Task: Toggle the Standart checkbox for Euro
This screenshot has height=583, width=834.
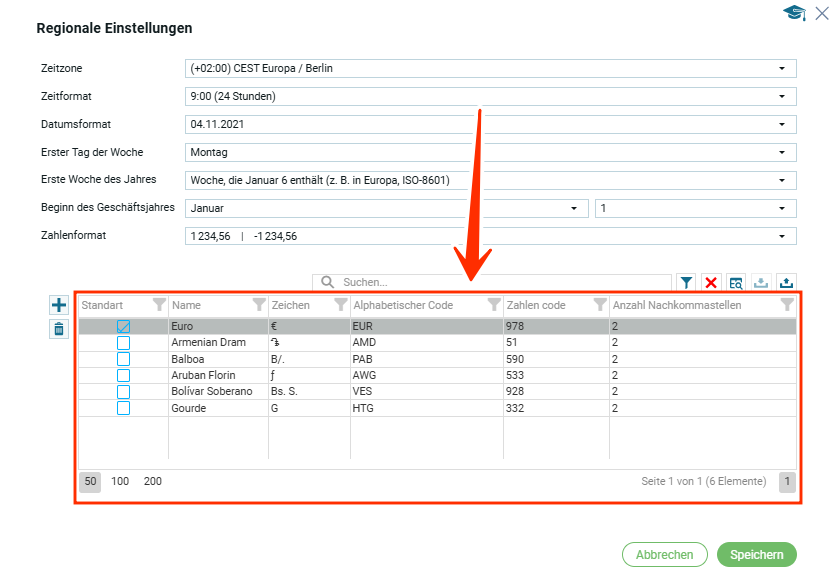Action: (x=124, y=326)
